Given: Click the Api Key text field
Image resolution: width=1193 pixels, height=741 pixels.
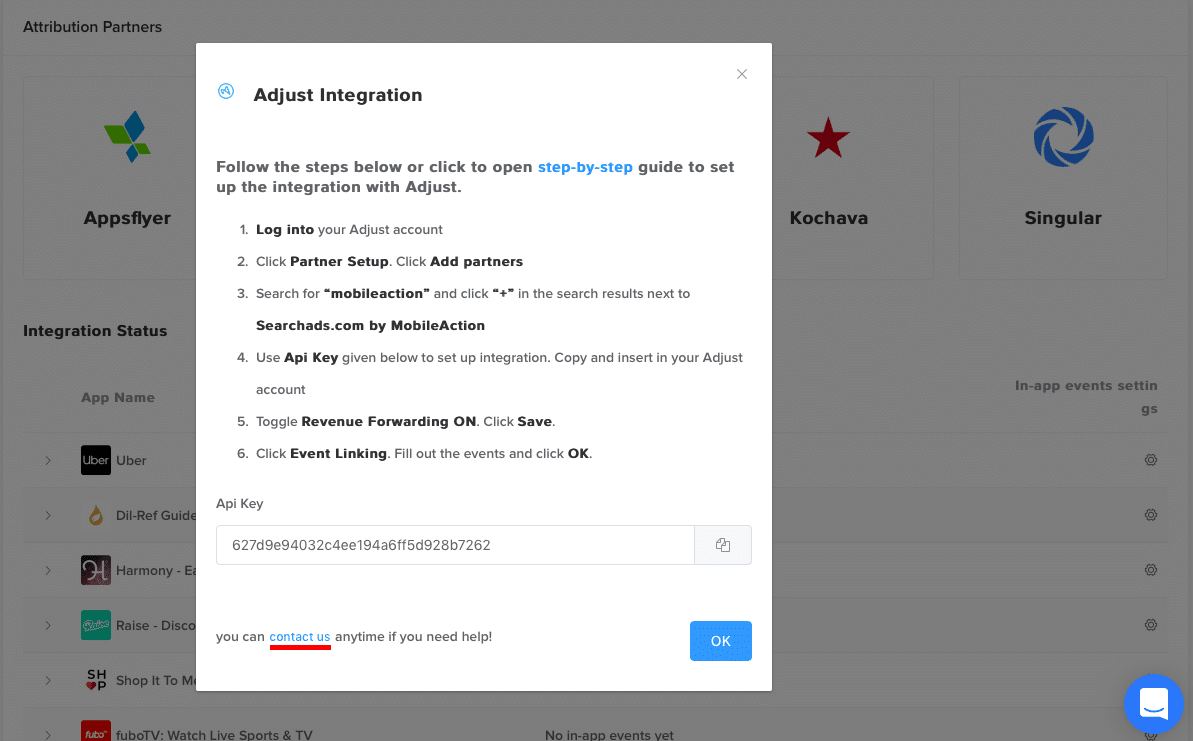Looking at the screenshot, I should pyautogui.click(x=455, y=545).
